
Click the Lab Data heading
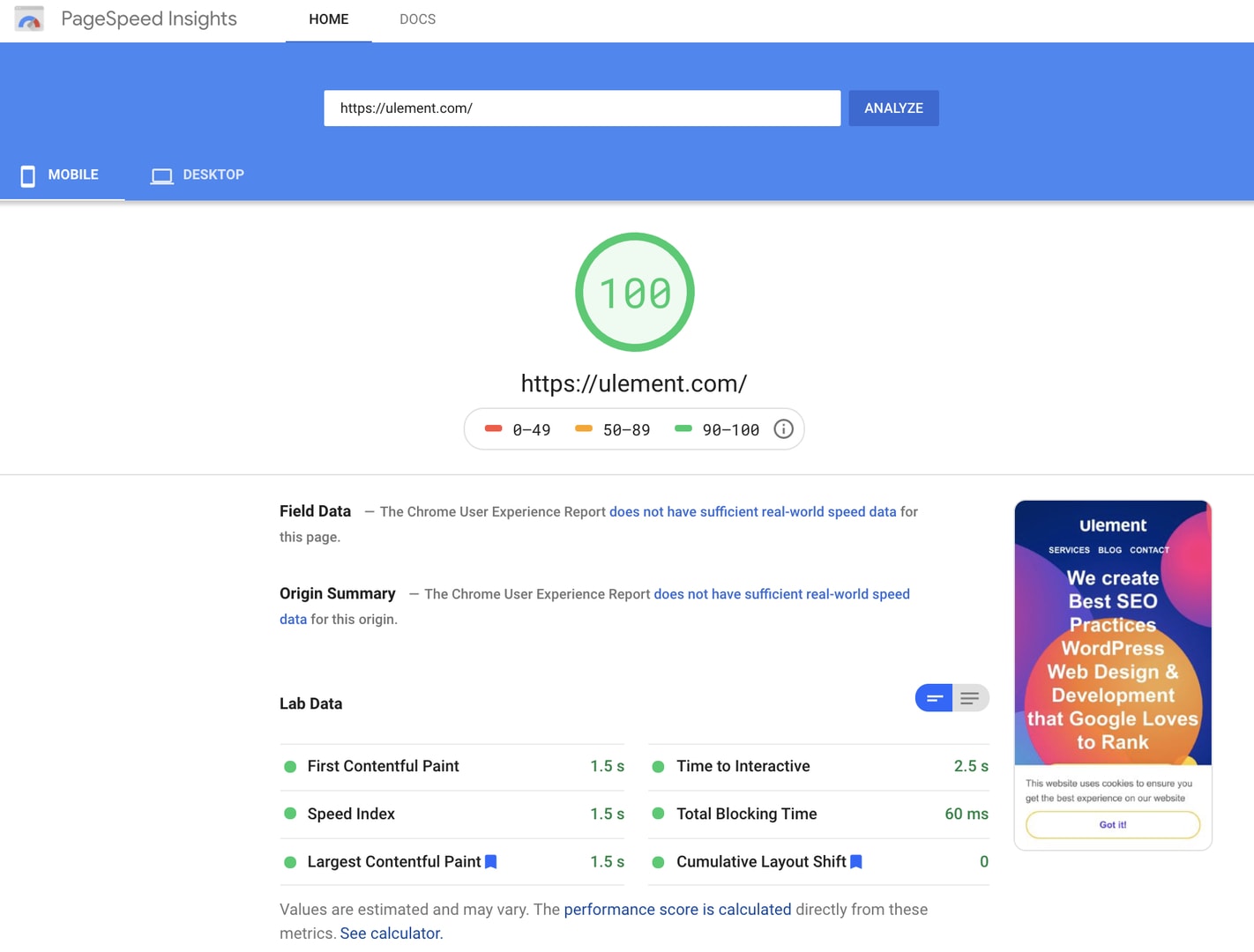(x=311, y=703)
